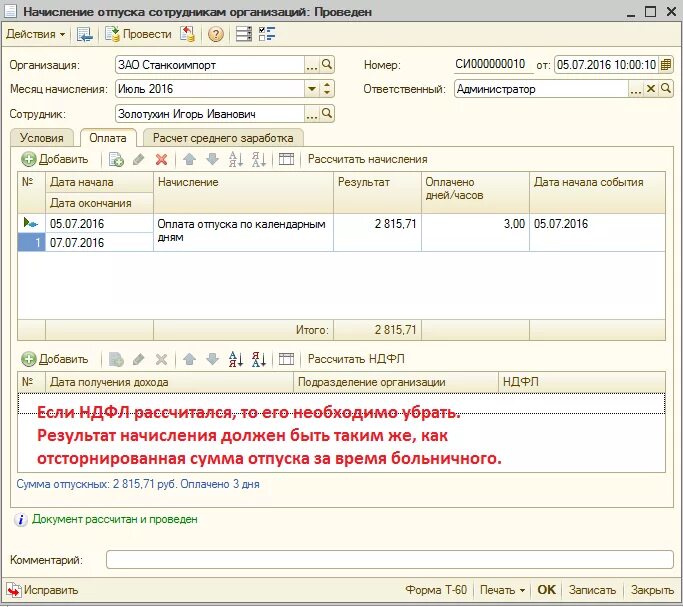
Task: Move accrual row up with arrow
Action: point(189,159)
